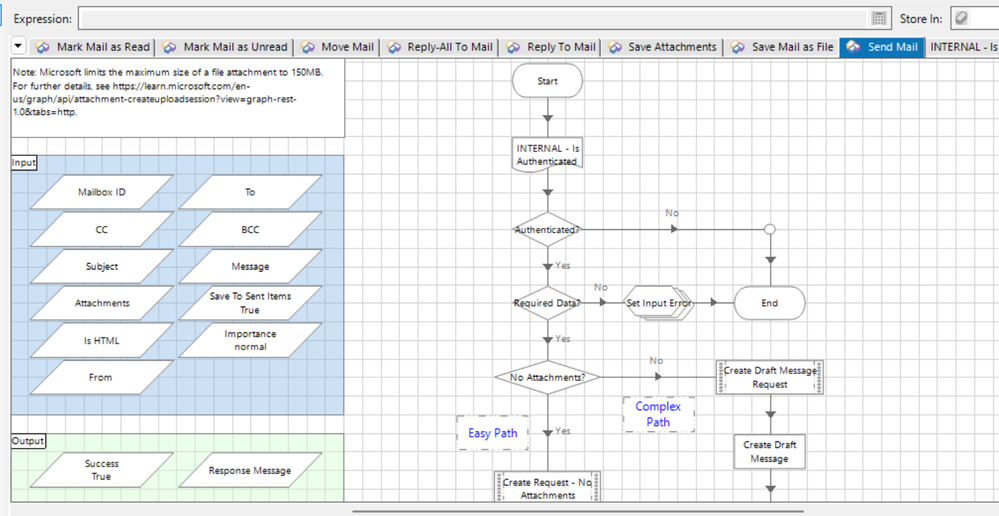
Task: Expand the page tabs dropdown arrow
Action: (18, 47)
